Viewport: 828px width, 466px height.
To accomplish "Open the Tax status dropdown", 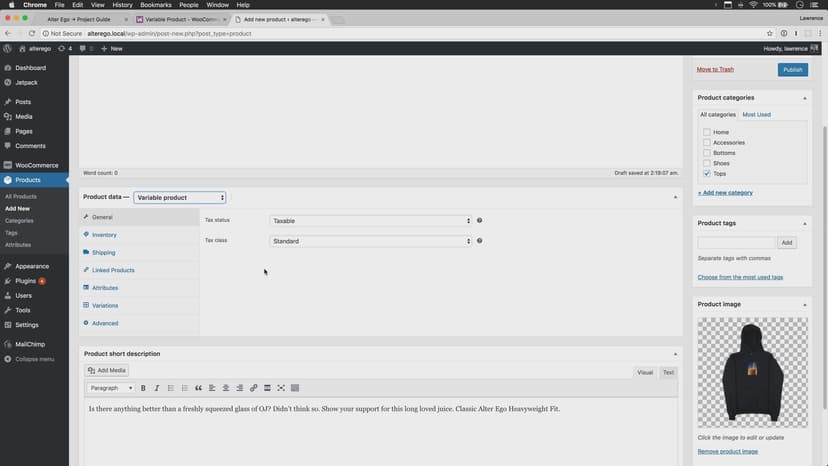I will pos(370,221).
